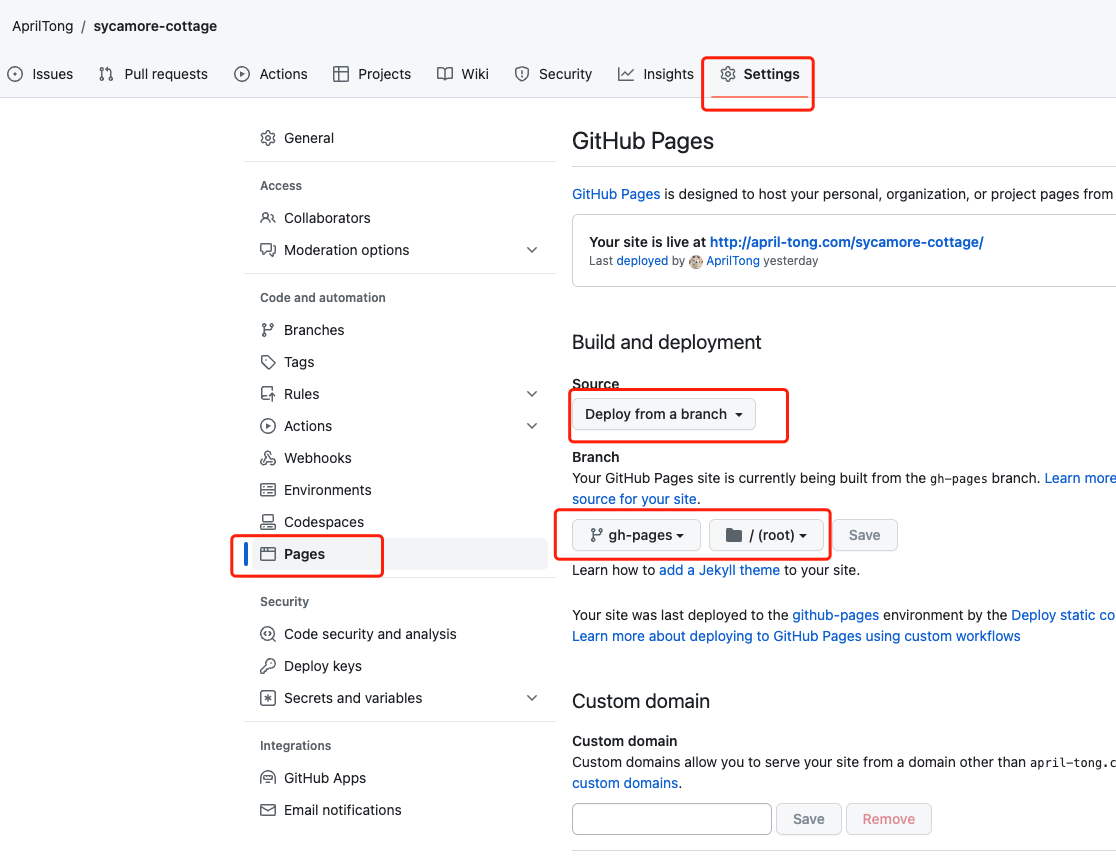Click the Collaborators people icon
Screen dimensions: 1116x862
[x=268, y=218]
